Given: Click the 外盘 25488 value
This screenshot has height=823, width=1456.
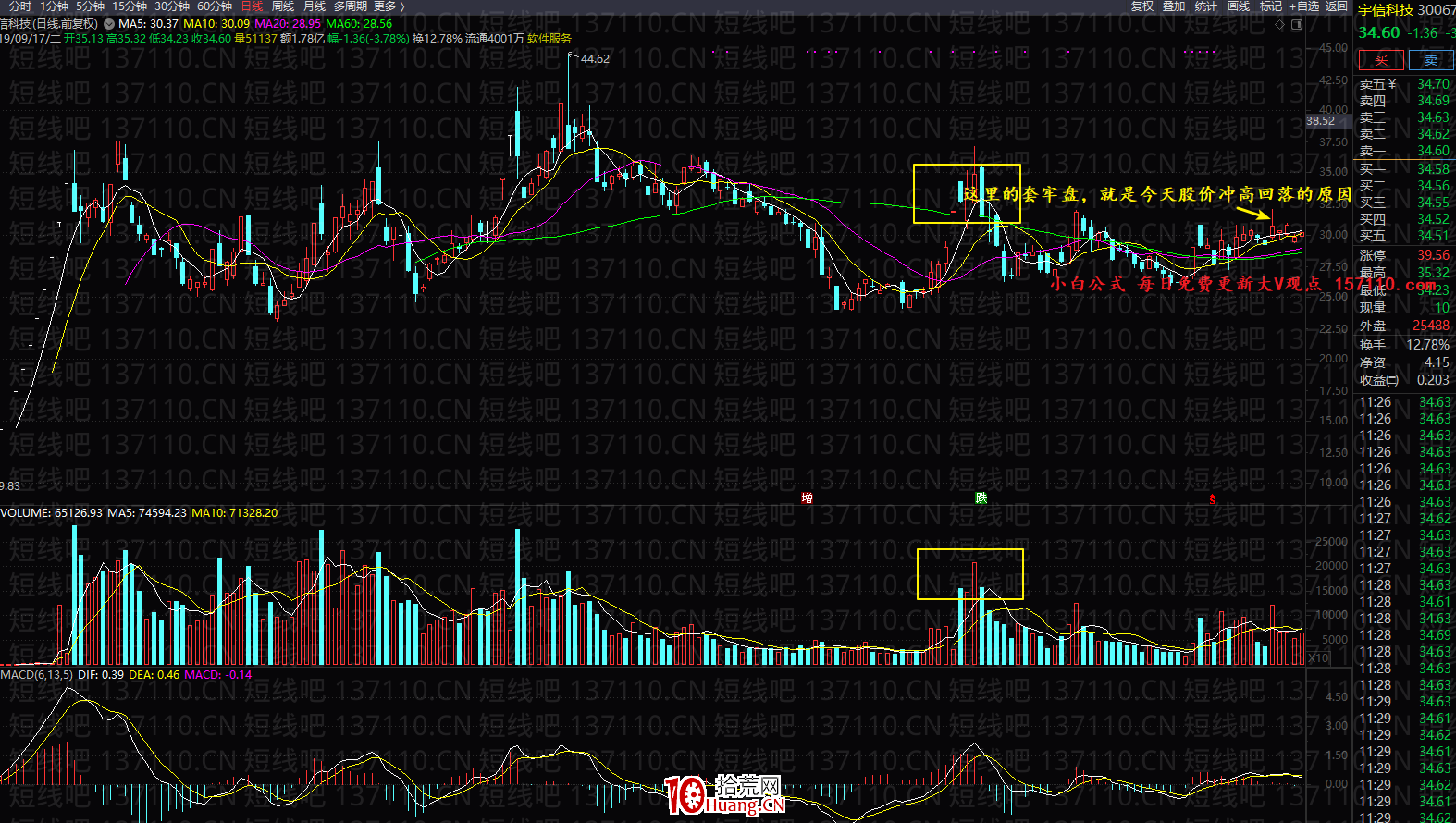Looking at the screenshot, I should 1431,326.
